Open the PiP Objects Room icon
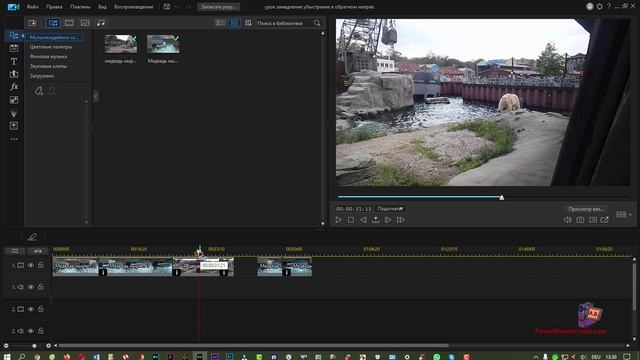Viewport: 640px width, 360px height. (x=13, y=100)
